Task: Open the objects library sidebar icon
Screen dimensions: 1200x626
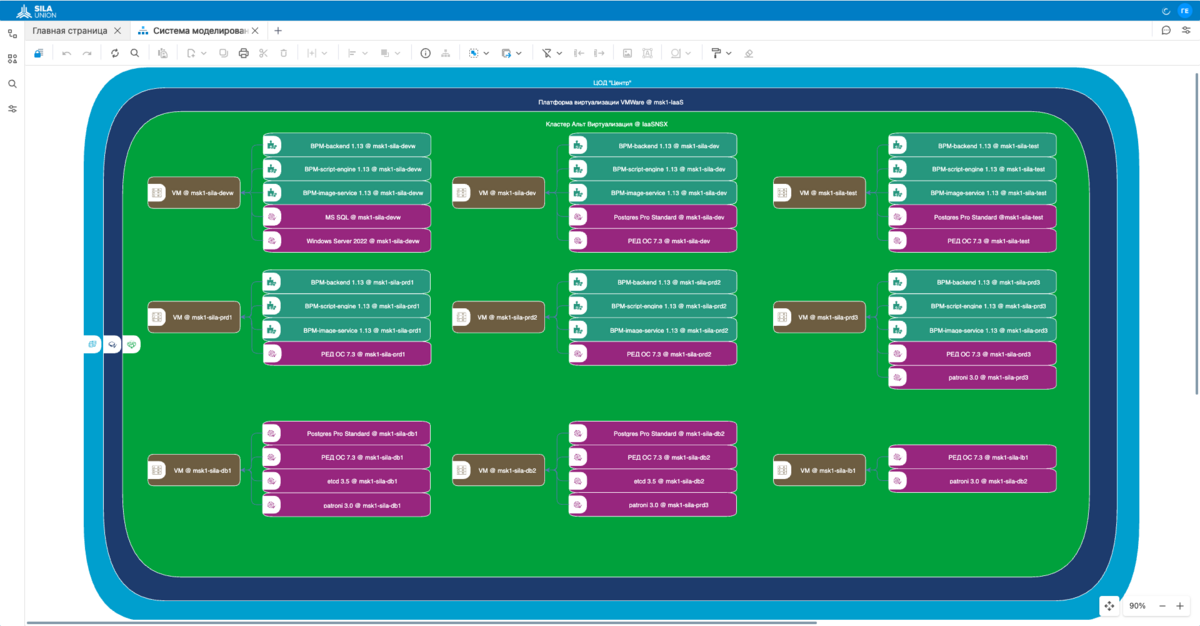Action: pos(13,58)
